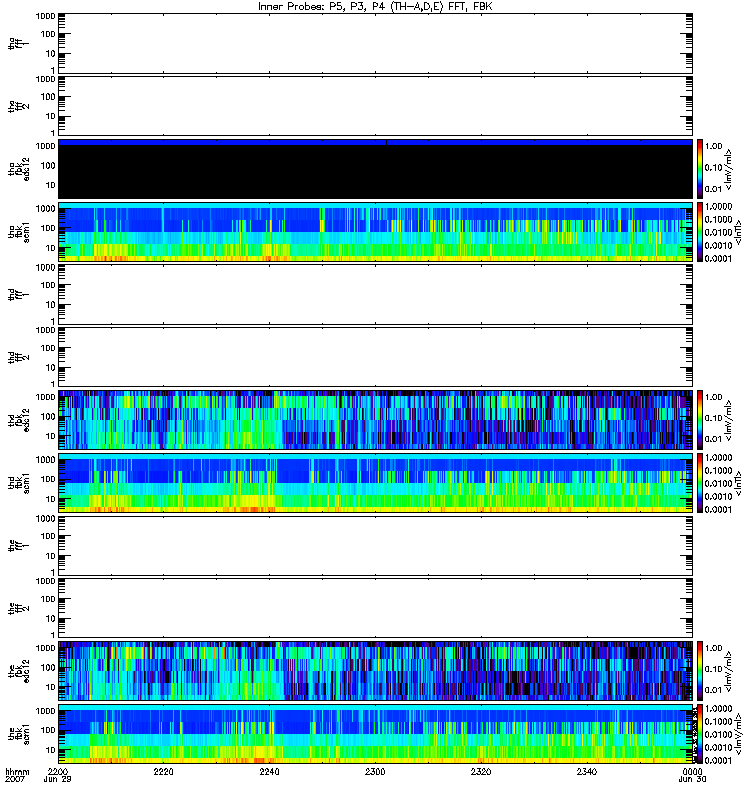This screenshot has width=750, height=800.
Task: Click the 'the fbk scm1' spectrogram panel
Action: tap(375, 734)
